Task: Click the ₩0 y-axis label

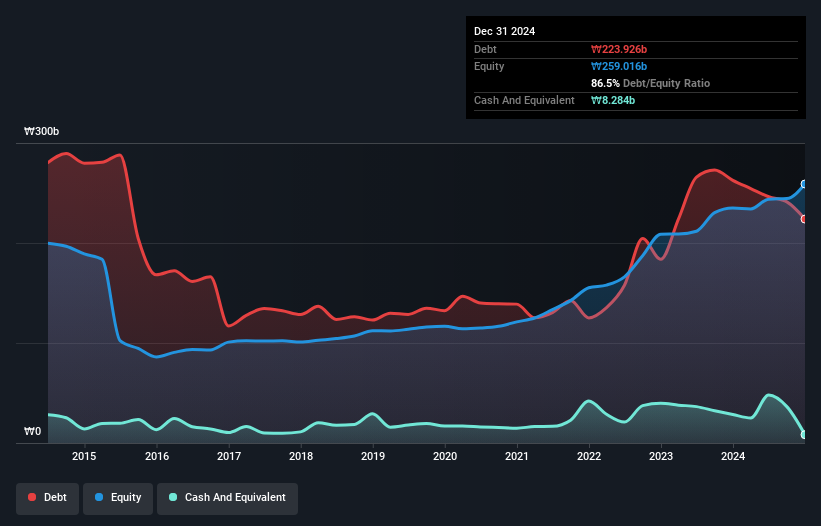Action: point(32,431)
